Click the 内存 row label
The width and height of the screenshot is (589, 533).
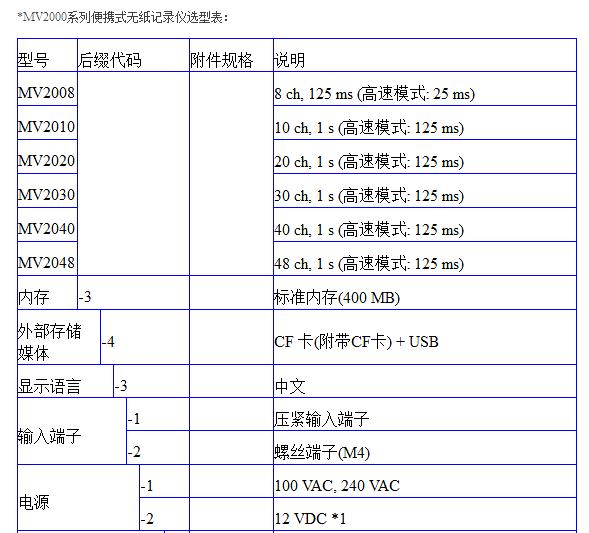click(47, 293)
